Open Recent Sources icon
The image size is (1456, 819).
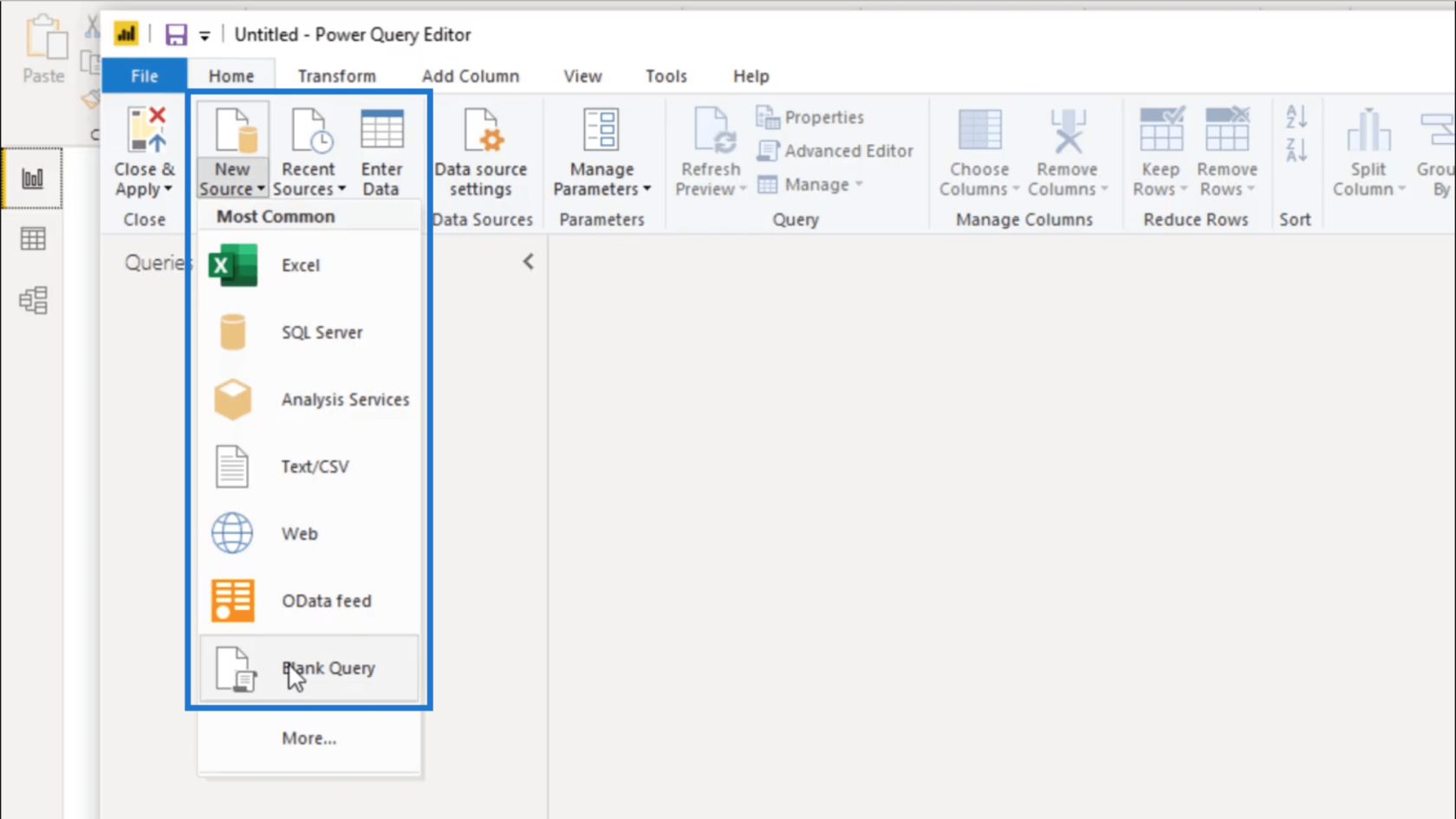tap(310, 130)
